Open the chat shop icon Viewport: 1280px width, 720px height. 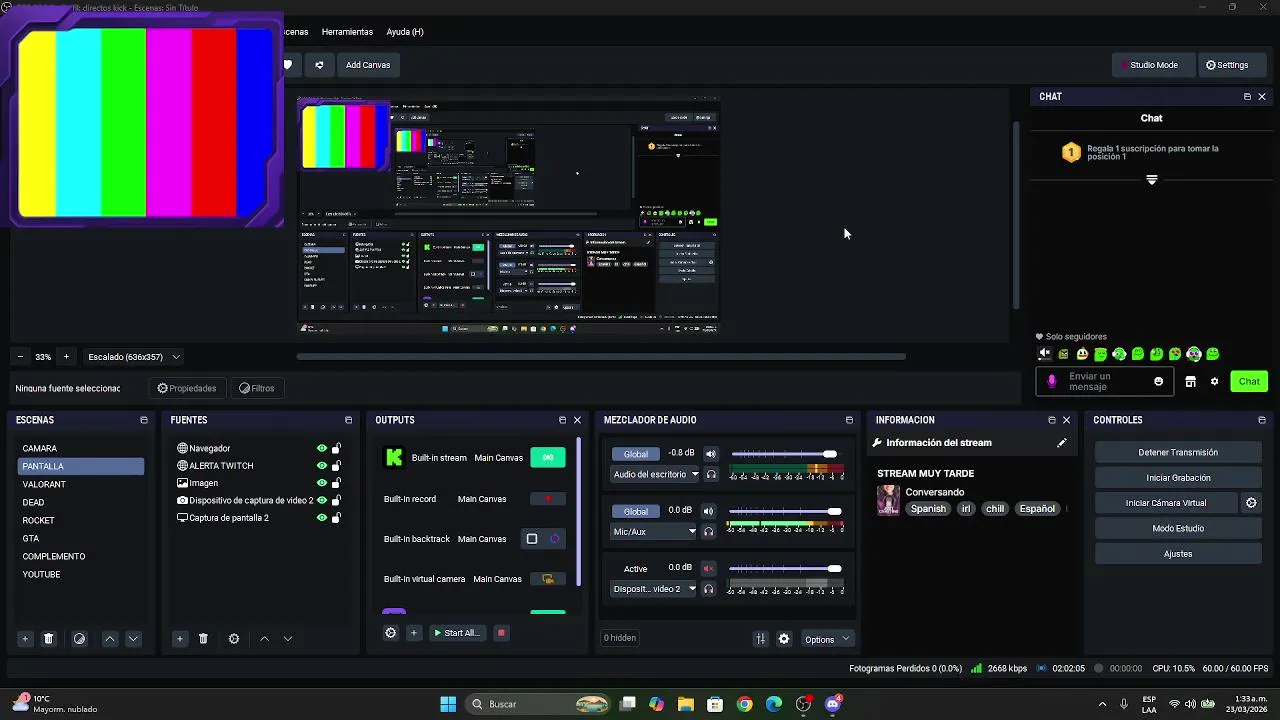coord(1190,382)
